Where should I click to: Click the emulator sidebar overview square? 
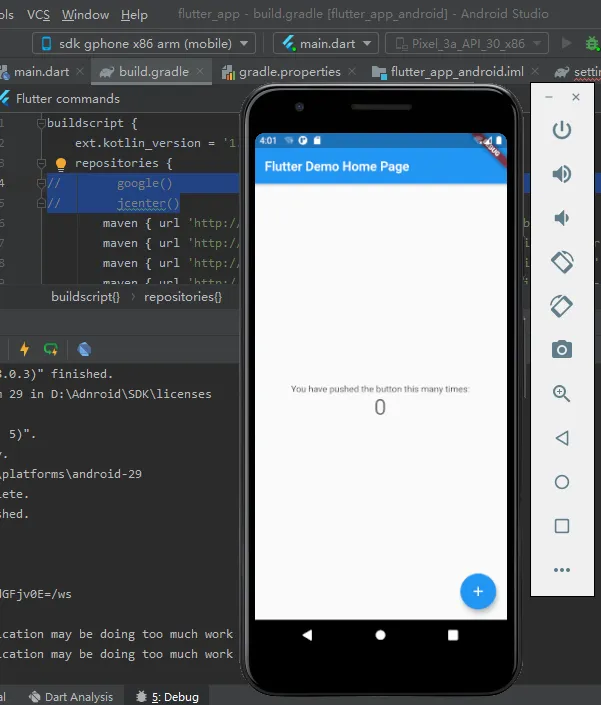pos(562,526)
